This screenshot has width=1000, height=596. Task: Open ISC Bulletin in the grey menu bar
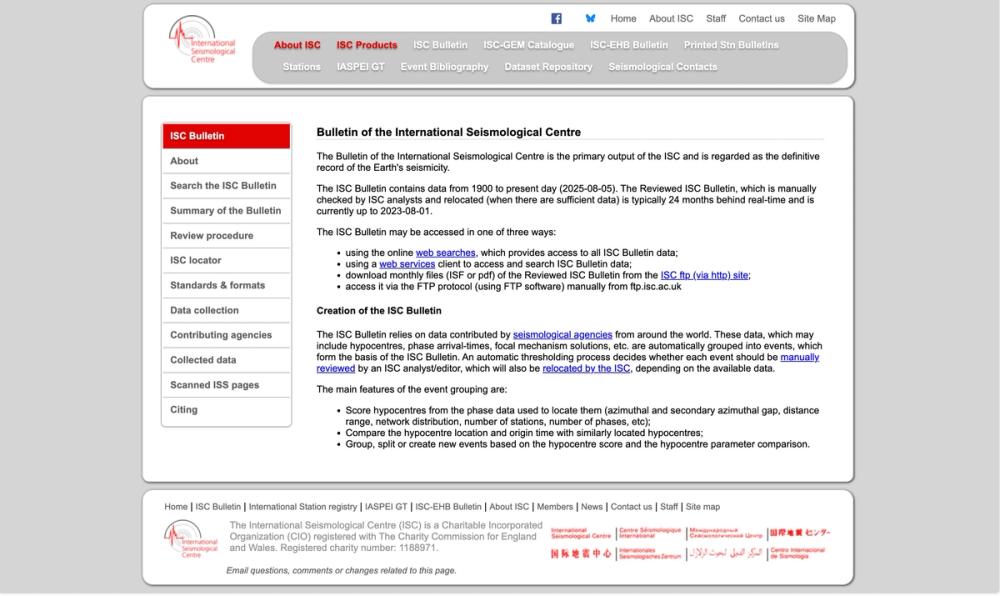click(440, 45)
